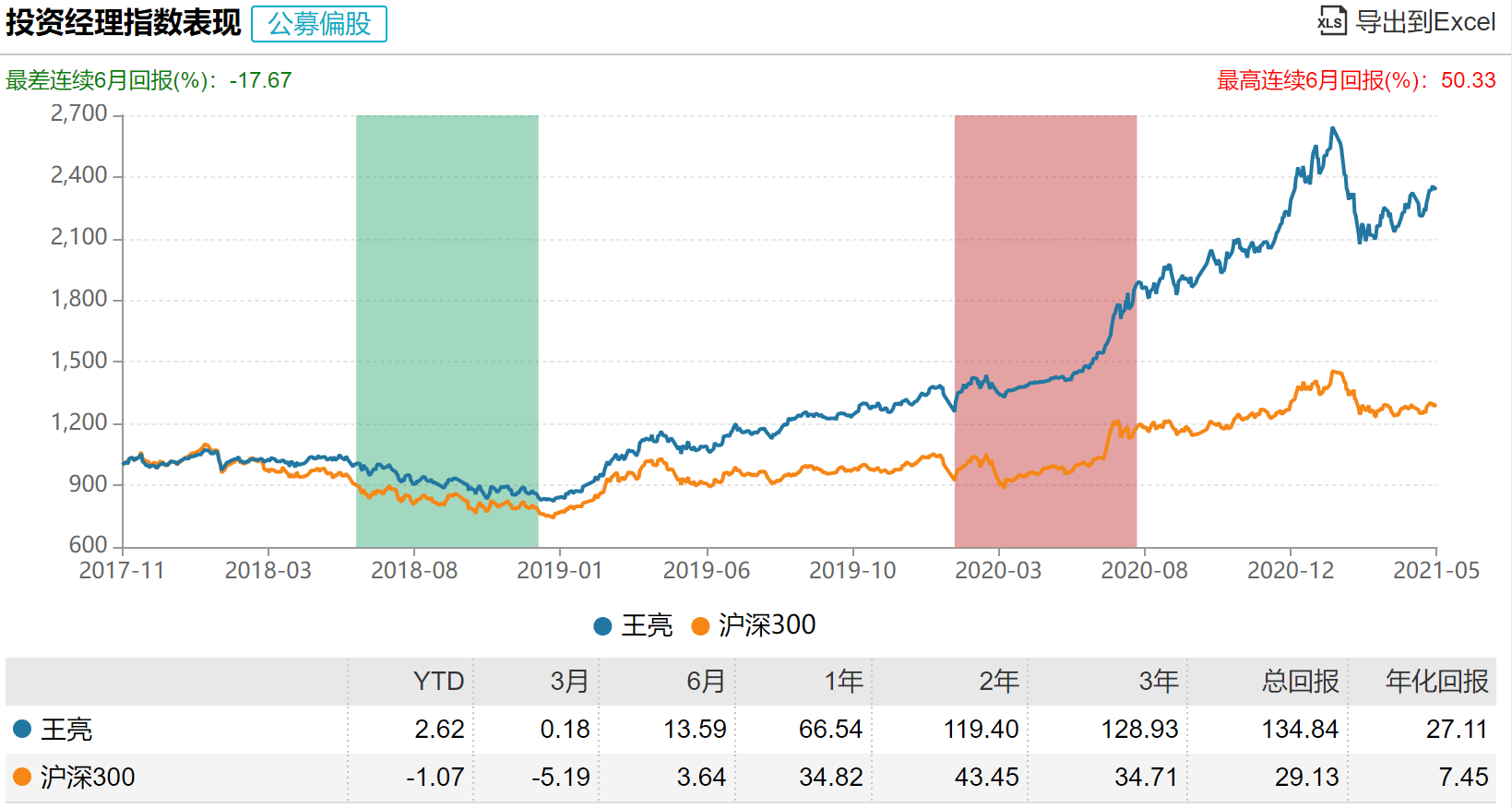Toggle 沪深300 series in chart legend

tap(754, 626)
